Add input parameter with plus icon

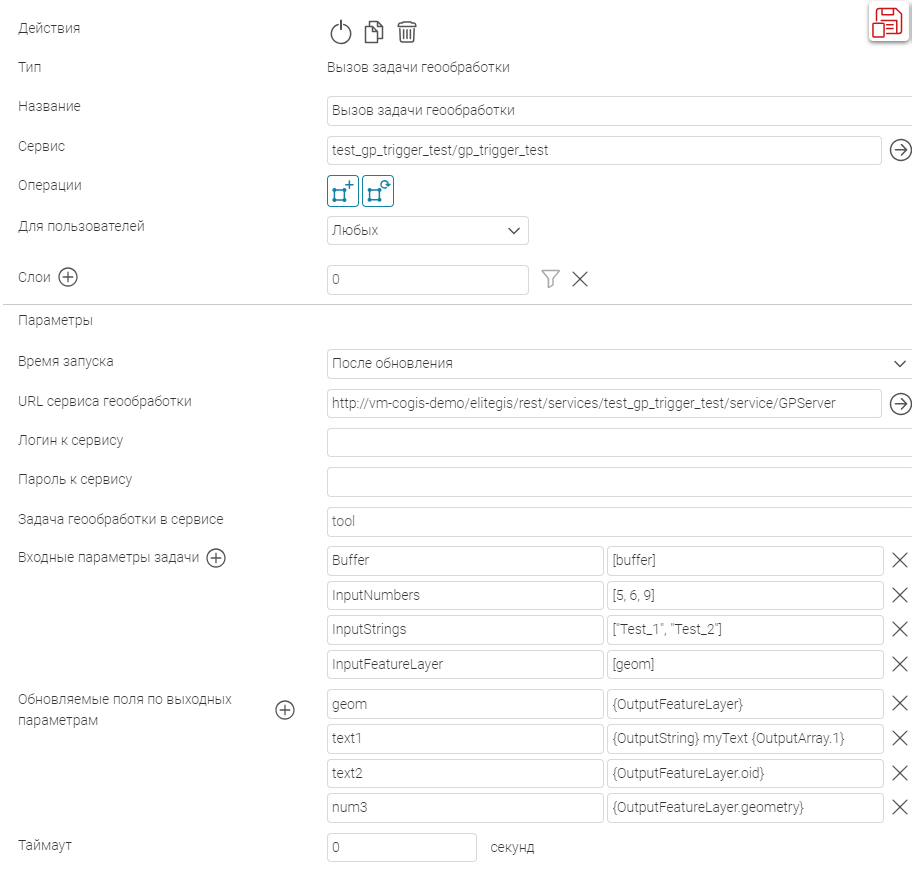pyautogui.click(x=216, y=559)
